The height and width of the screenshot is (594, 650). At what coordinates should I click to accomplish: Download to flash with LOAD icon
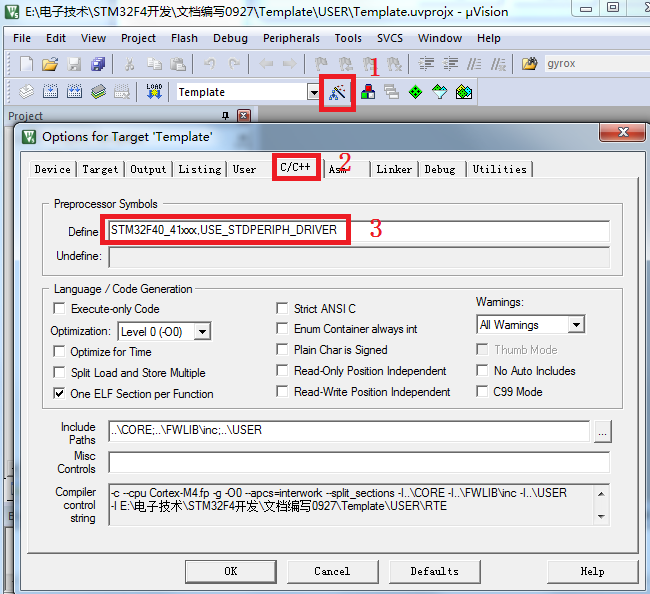(154, 92)
